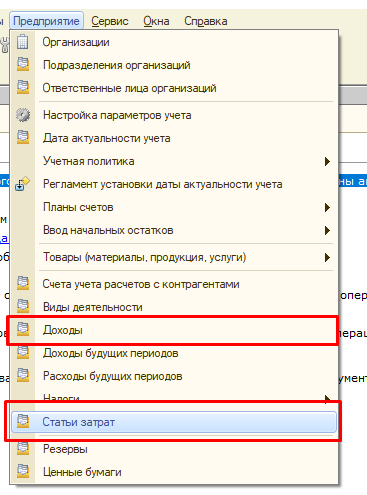
Task: Click Планы счетов text
Action: [78, 207]
